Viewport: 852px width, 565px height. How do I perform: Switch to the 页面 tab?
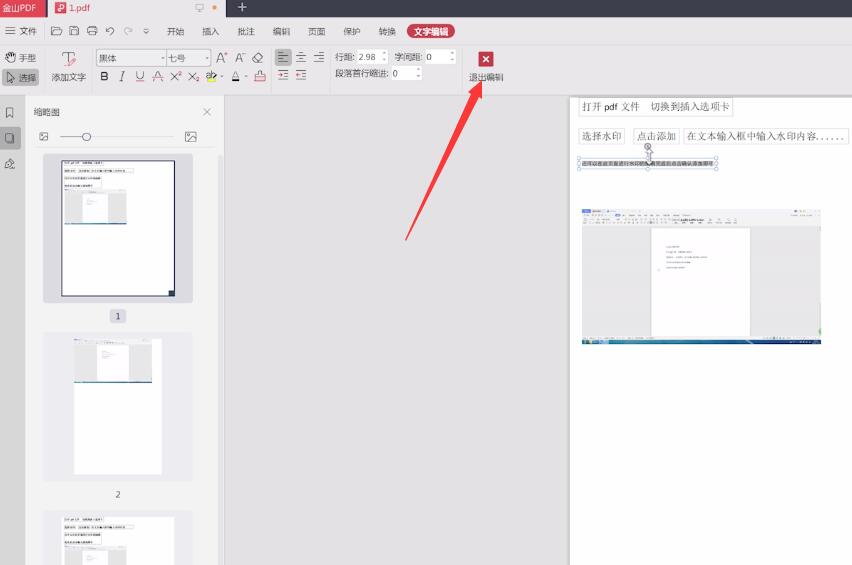[316, 32]
